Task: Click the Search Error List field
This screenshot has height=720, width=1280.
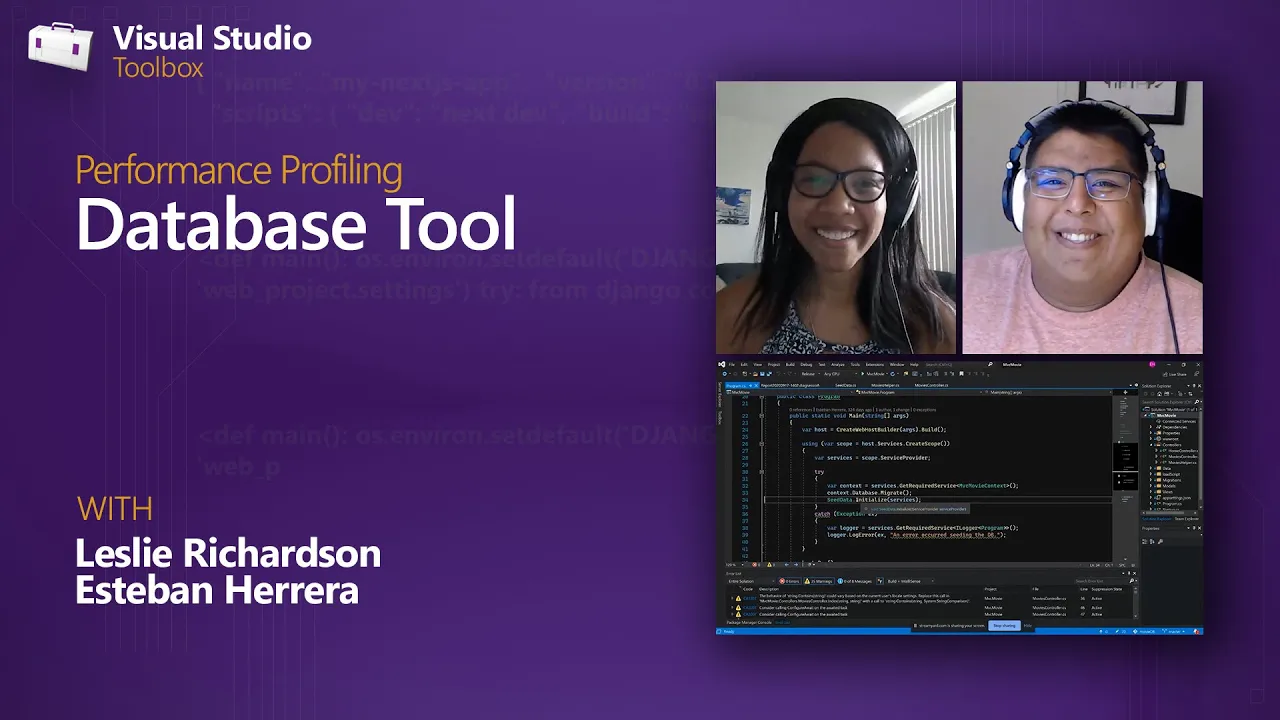Action: point(1105,581)
